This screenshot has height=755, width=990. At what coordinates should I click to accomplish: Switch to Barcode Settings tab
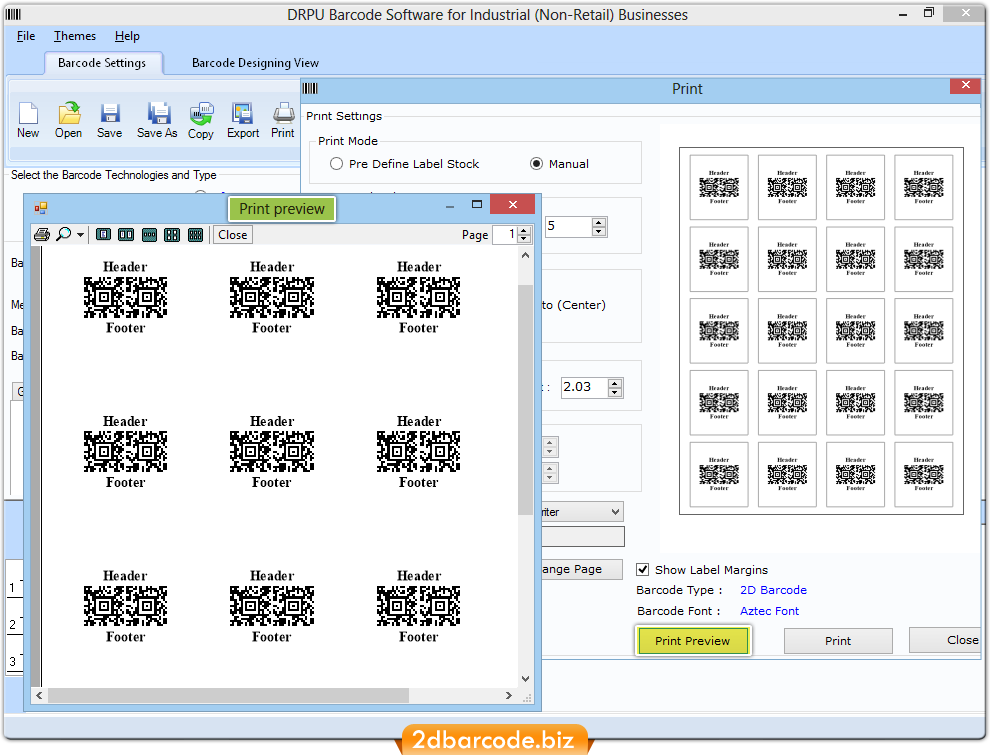tap(102, 62)
